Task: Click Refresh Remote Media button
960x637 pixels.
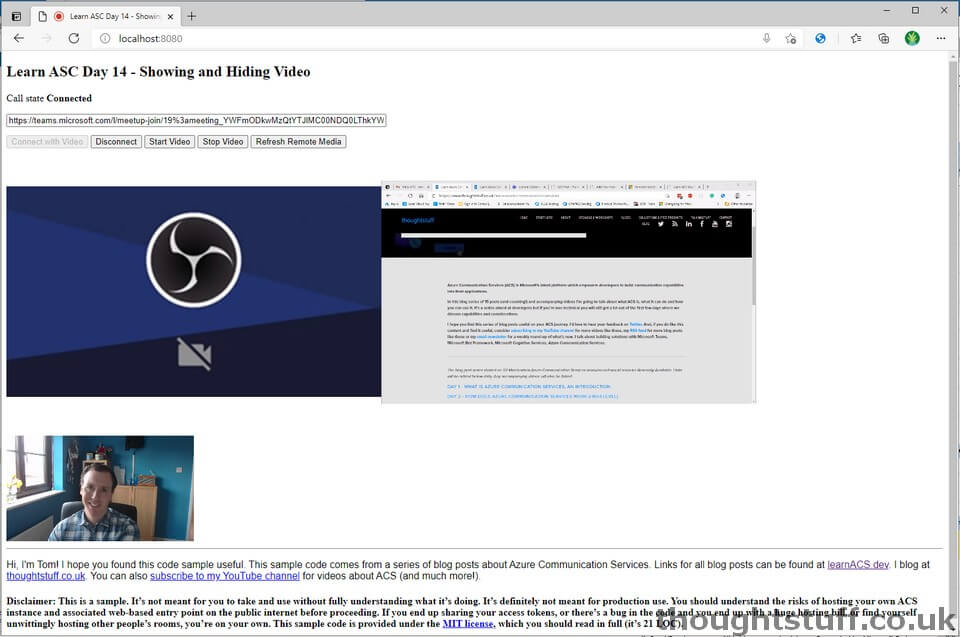Action: [x=298, y=141]
